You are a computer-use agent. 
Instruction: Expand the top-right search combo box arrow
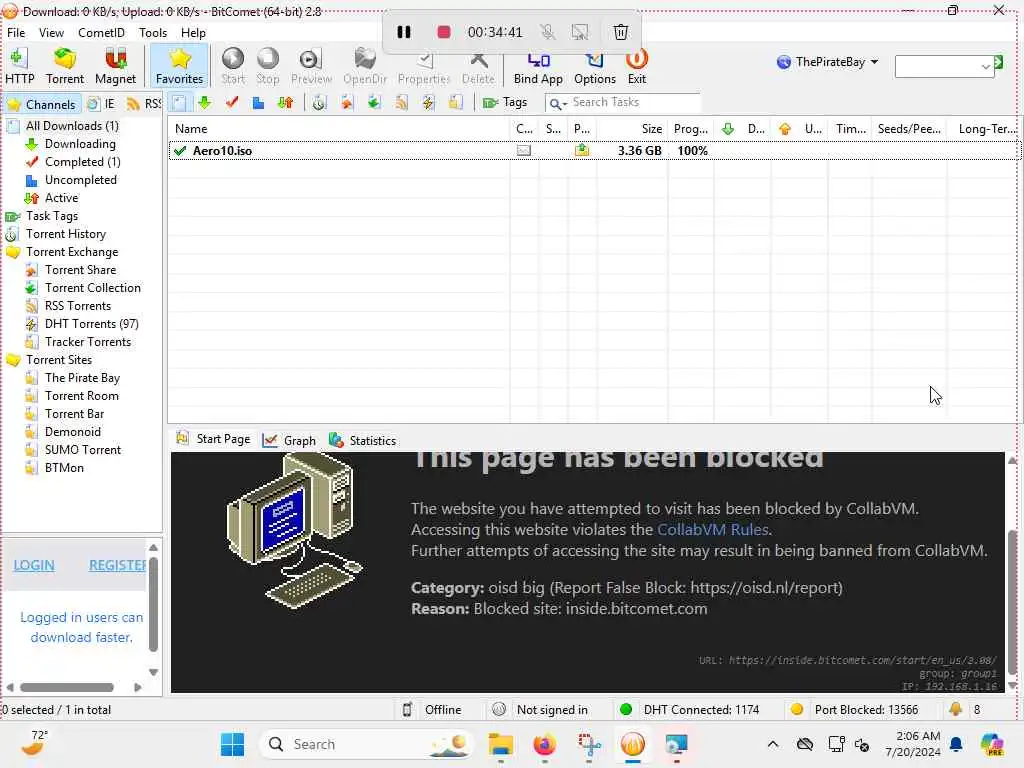[985, 66]
